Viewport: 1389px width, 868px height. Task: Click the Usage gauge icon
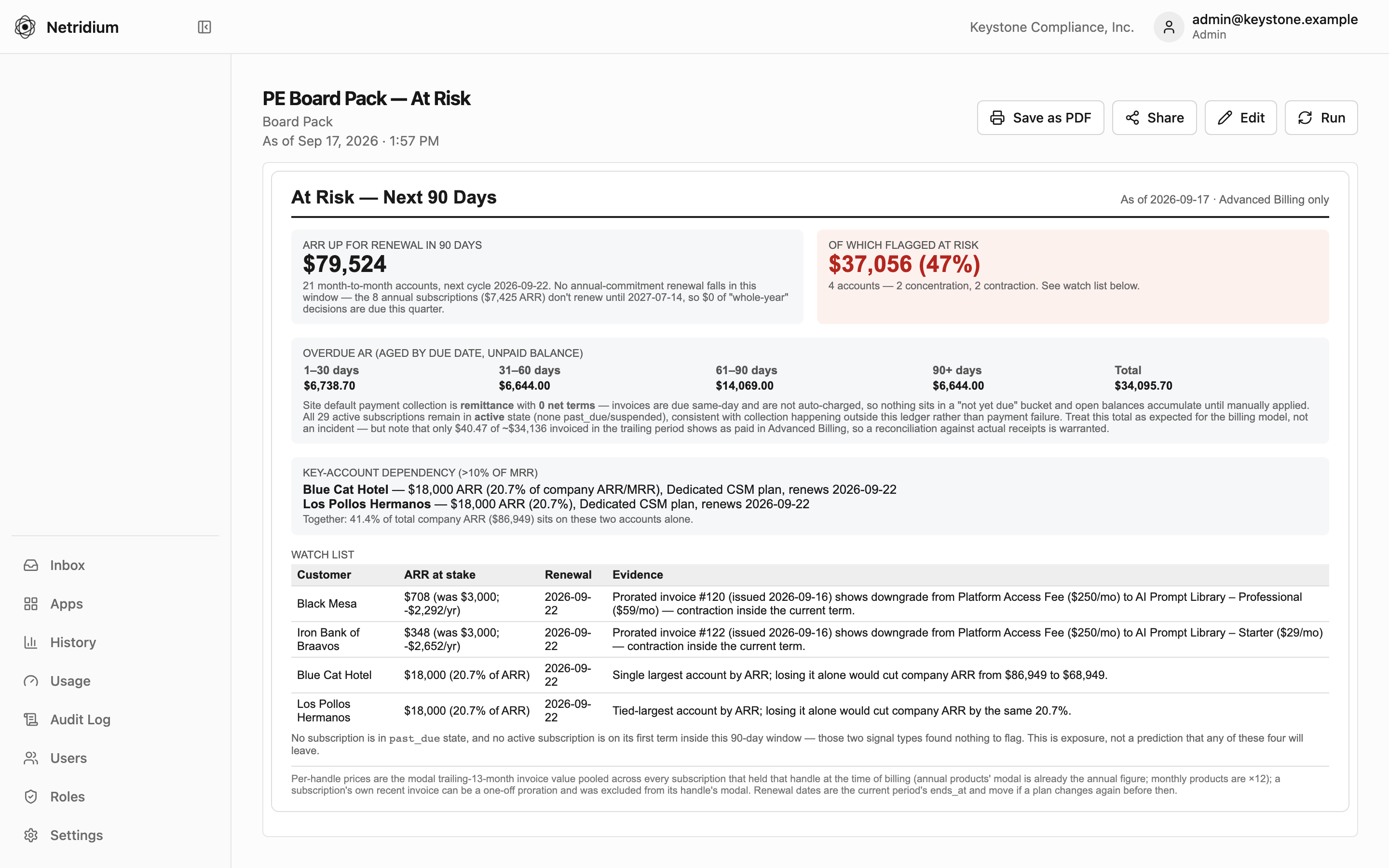tap(31, 681)
